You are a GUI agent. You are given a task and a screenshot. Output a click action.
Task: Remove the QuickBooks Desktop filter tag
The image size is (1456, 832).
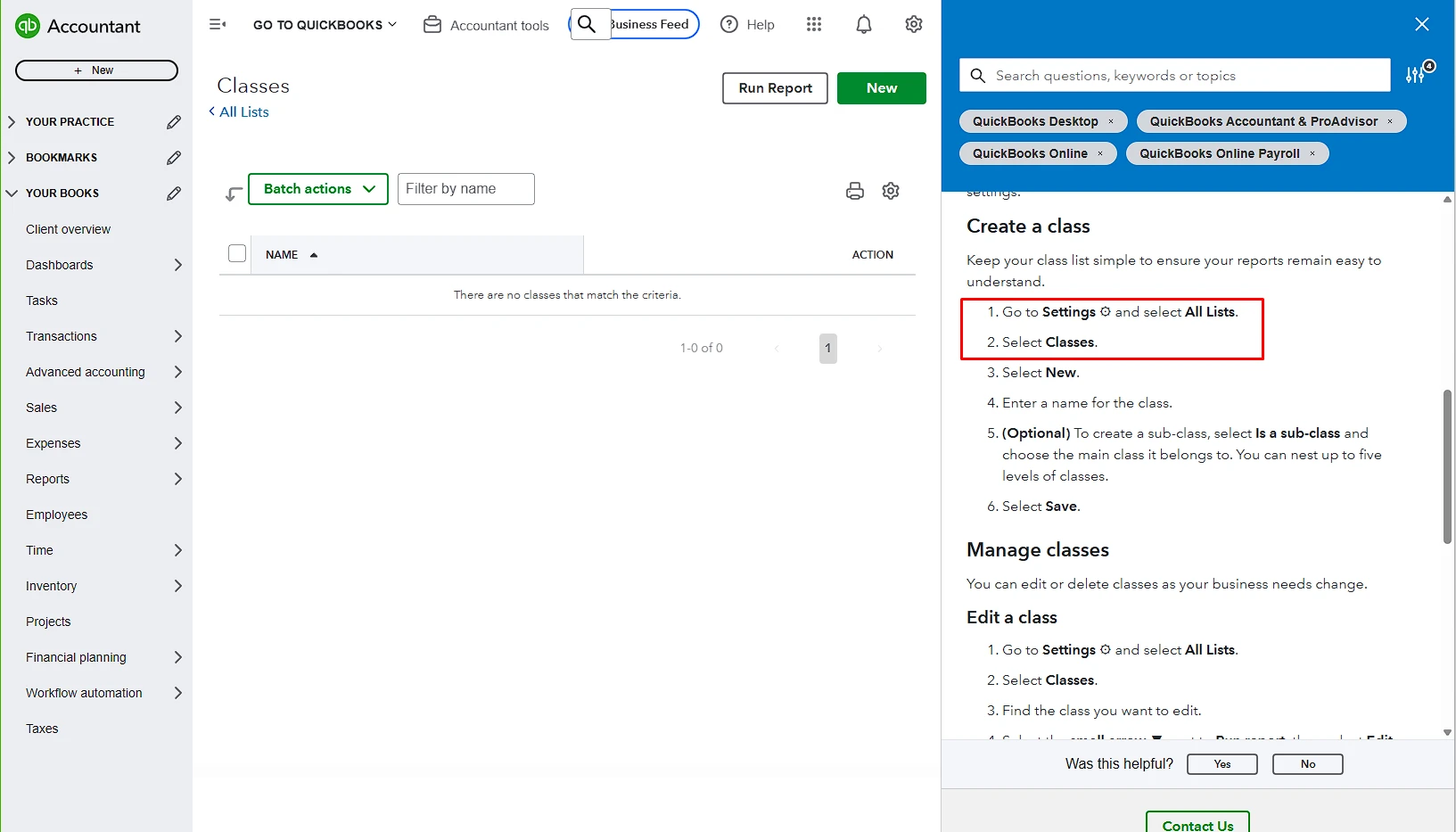1111,121
